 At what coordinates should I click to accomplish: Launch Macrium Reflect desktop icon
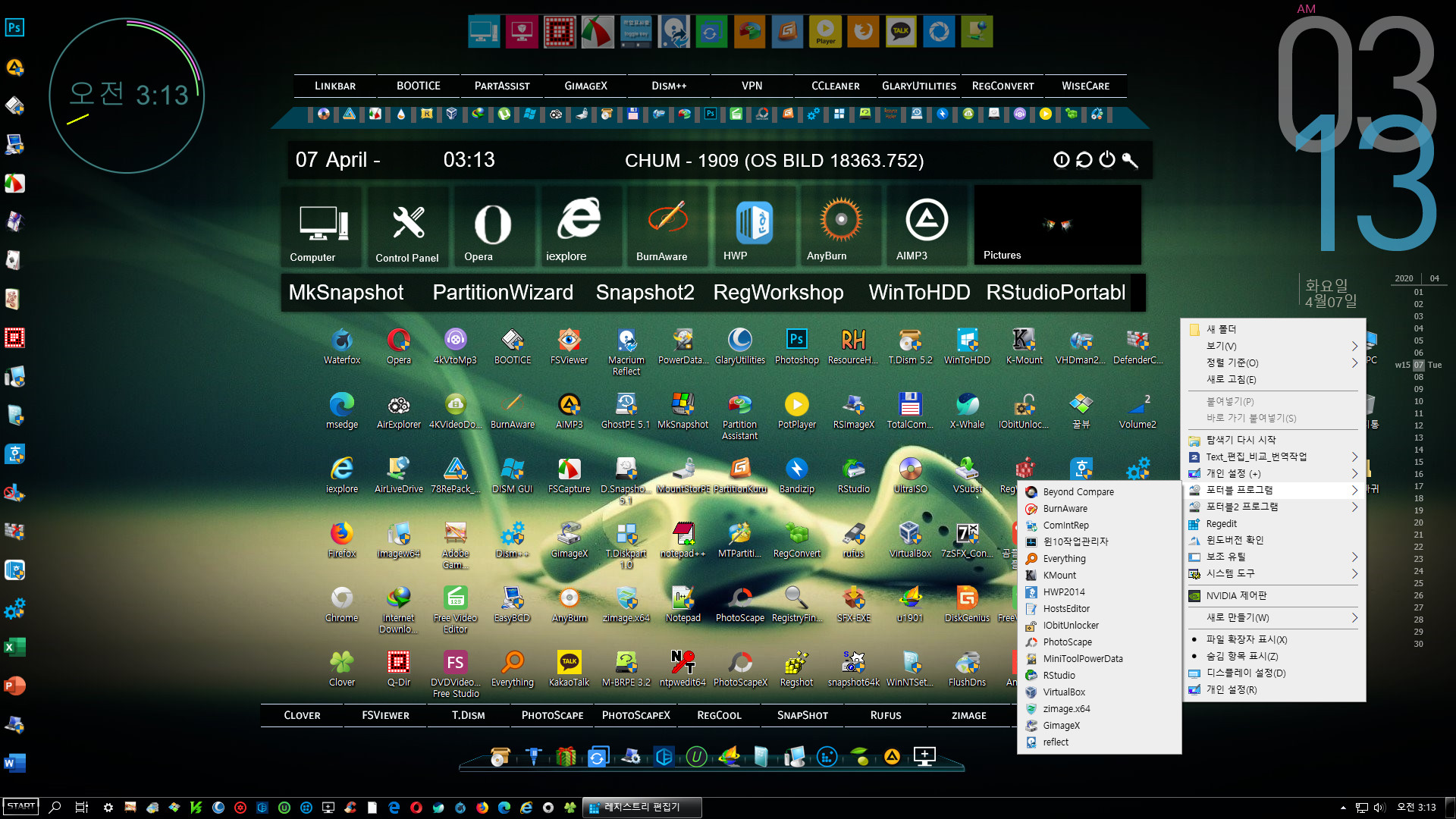(x=626, y=352)
